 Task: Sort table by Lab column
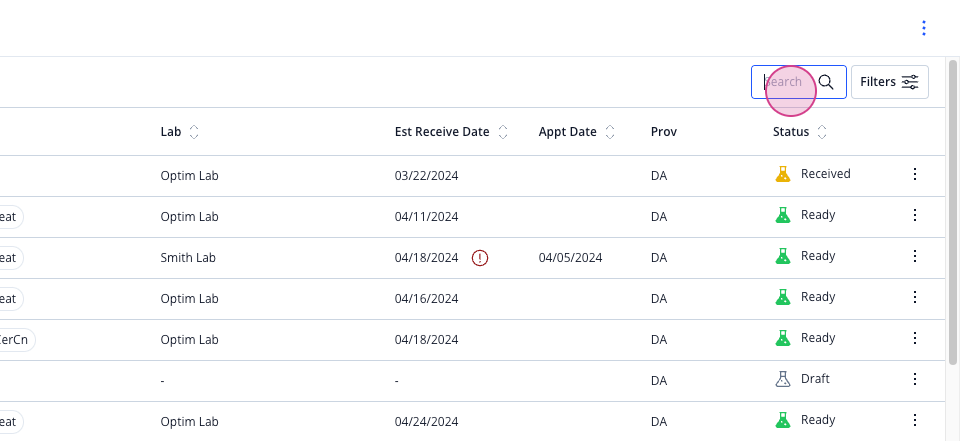pyautogui.click(x=194, y=132)
